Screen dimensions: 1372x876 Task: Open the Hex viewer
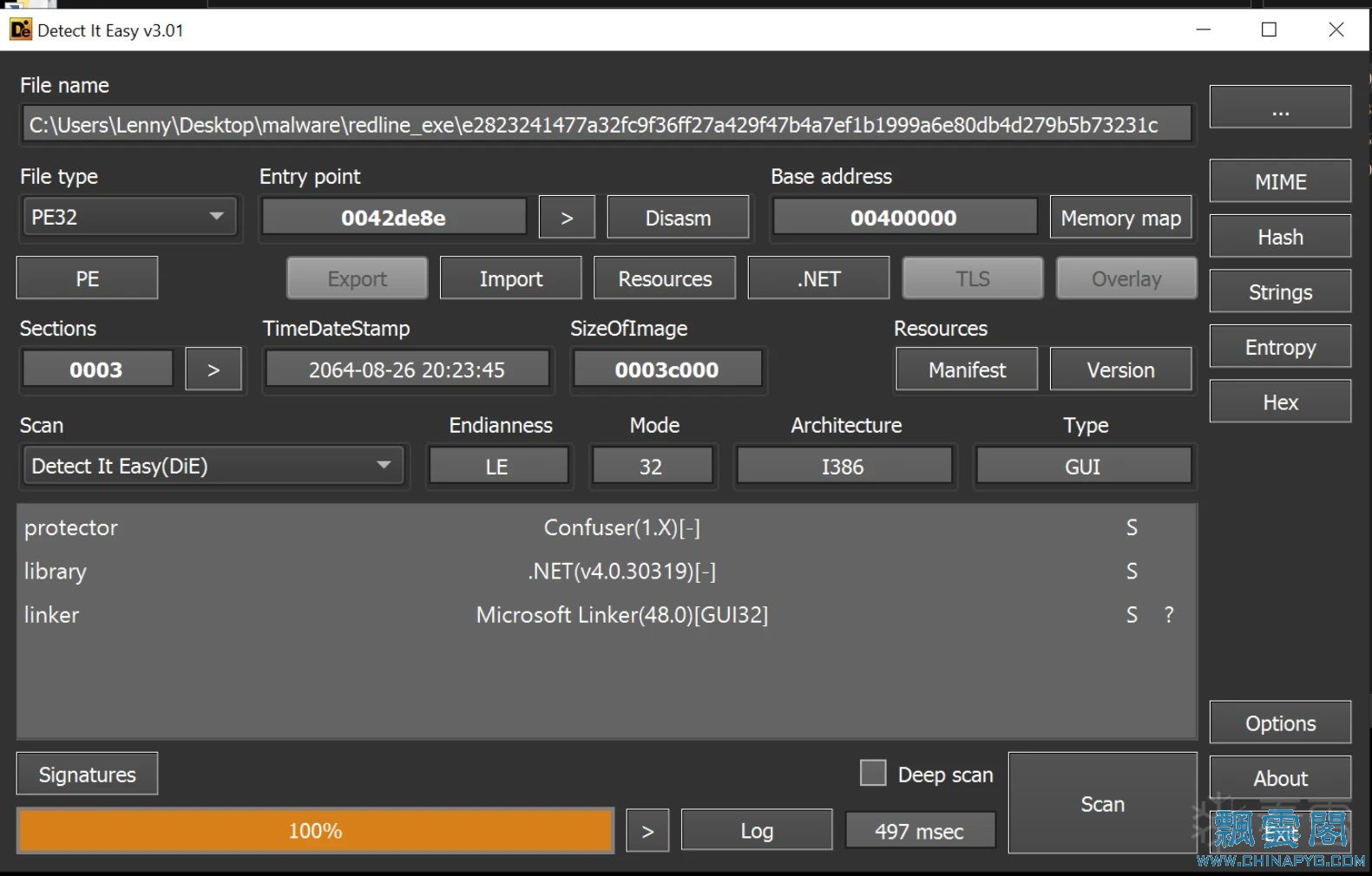(1280, 402)
